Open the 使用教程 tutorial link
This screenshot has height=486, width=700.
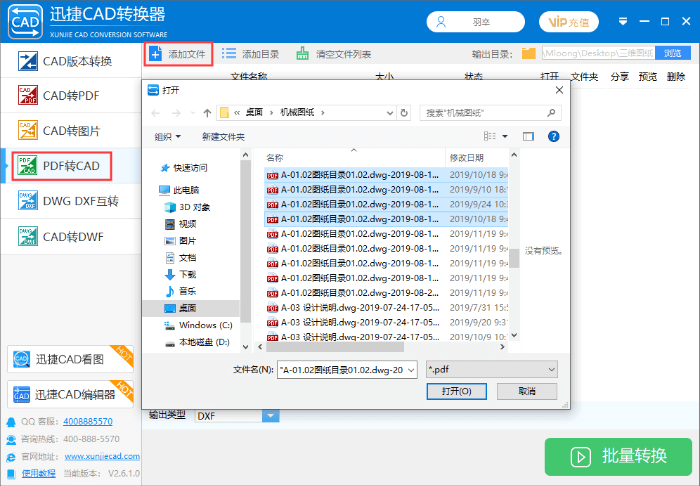click(39, 473)
